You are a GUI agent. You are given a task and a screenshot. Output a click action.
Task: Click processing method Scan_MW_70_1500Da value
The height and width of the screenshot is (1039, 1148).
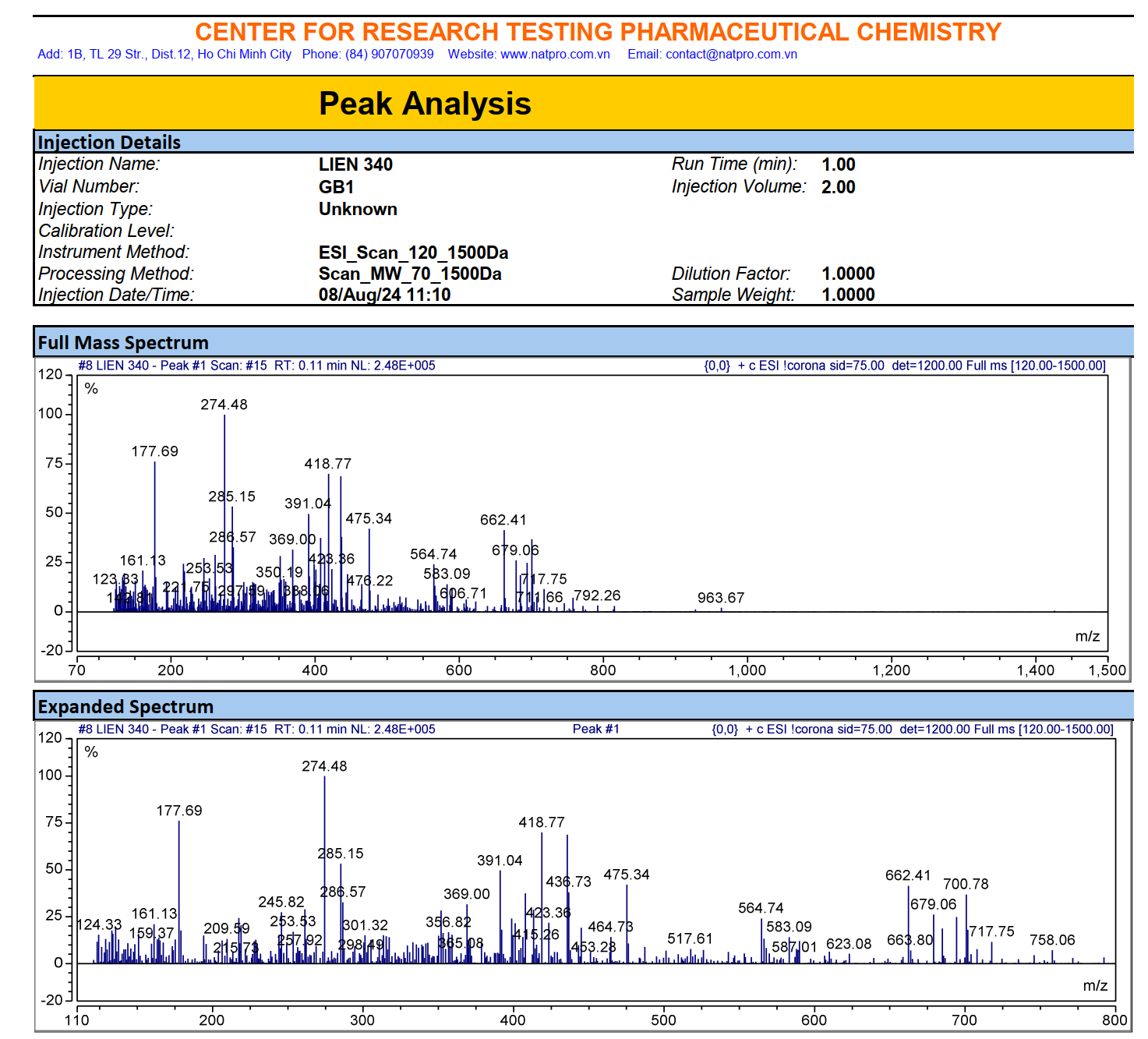point(410,274)
